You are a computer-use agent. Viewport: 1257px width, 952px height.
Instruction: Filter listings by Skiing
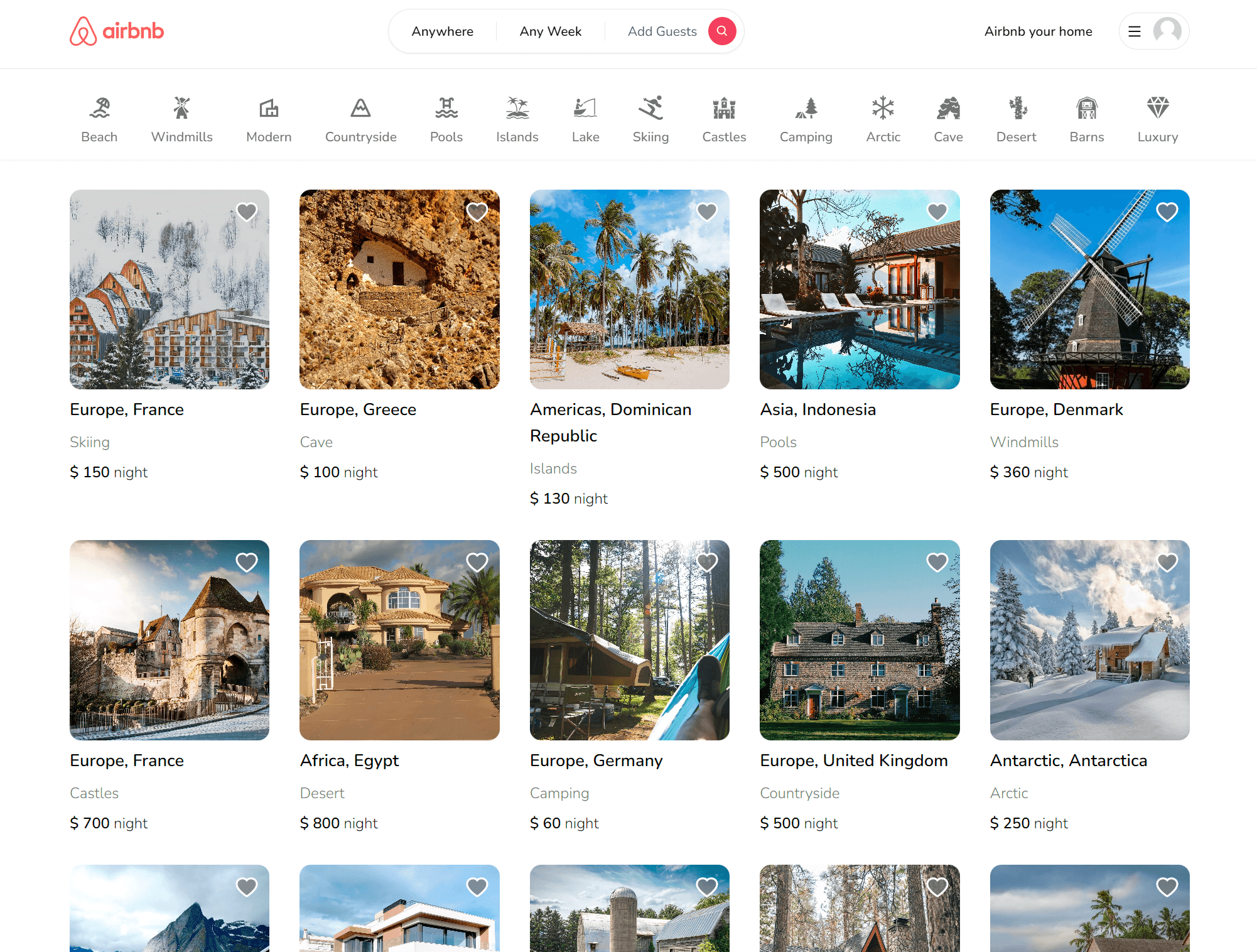650,118
